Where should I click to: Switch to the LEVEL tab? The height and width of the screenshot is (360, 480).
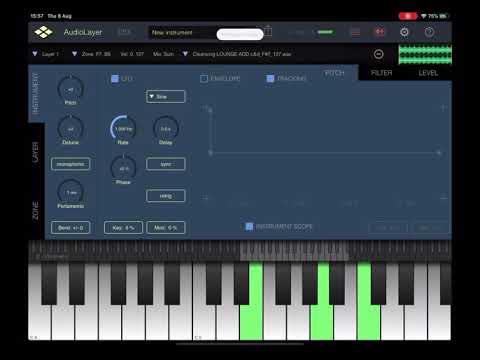428,73
